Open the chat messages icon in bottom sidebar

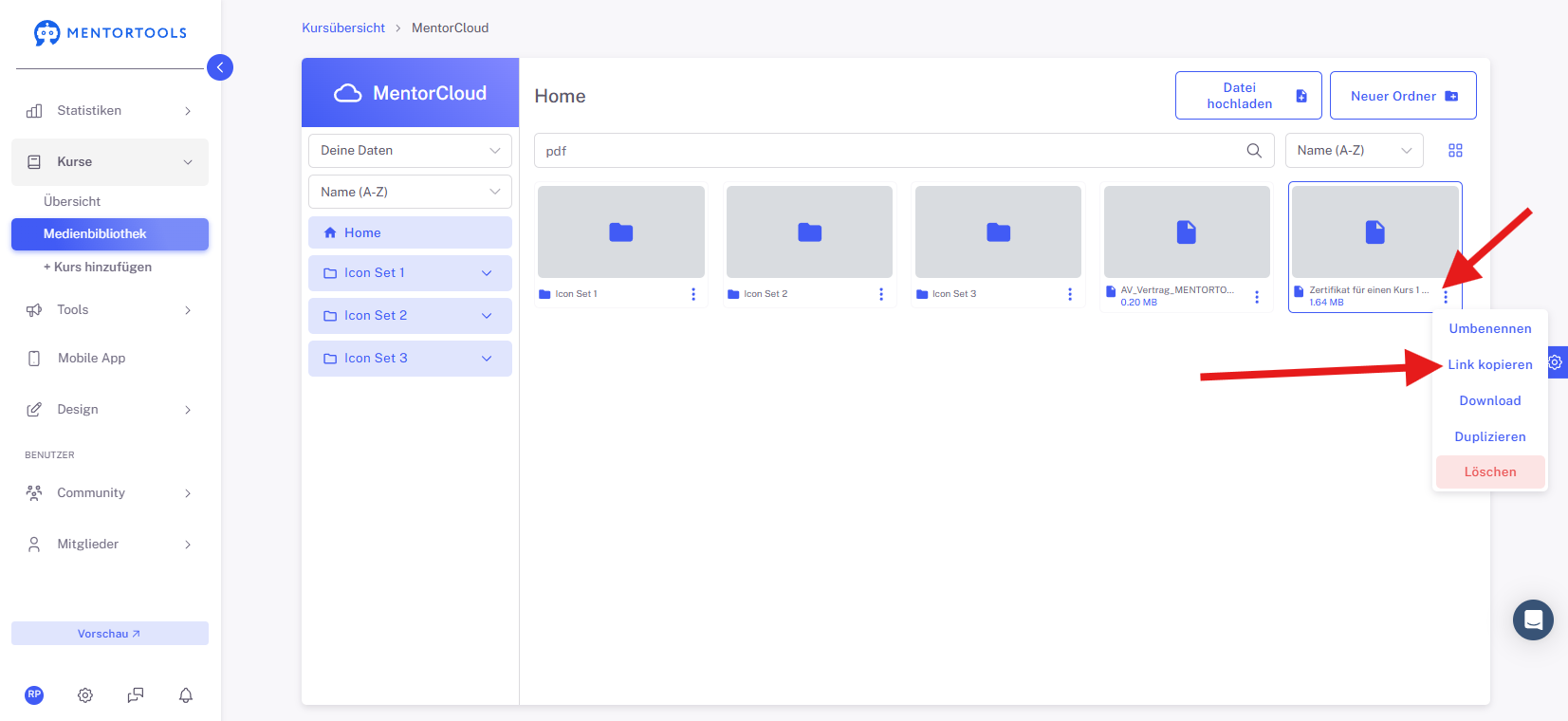click(x=136, y=695)
